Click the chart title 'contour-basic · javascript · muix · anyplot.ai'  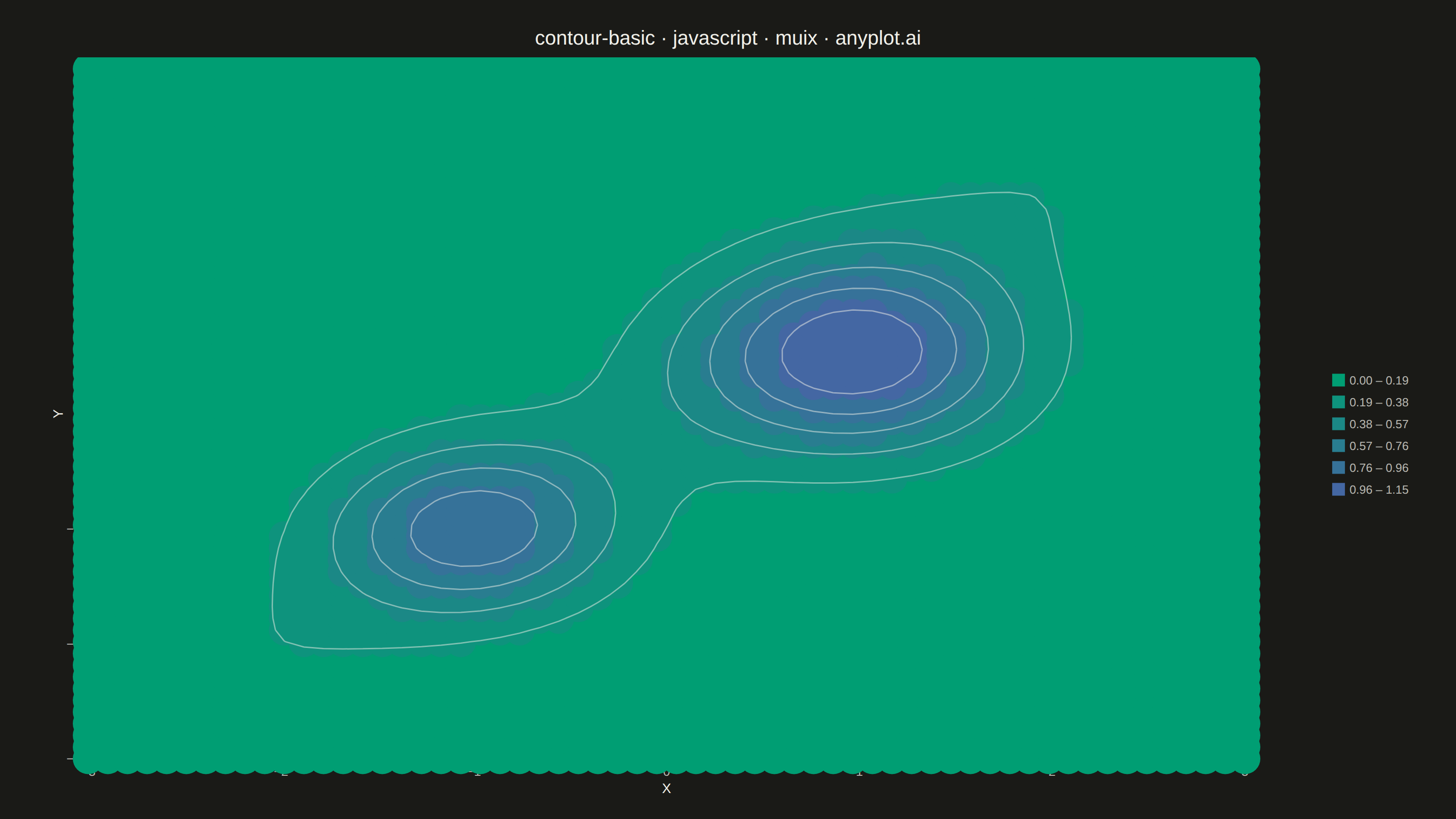coord(728,38)
